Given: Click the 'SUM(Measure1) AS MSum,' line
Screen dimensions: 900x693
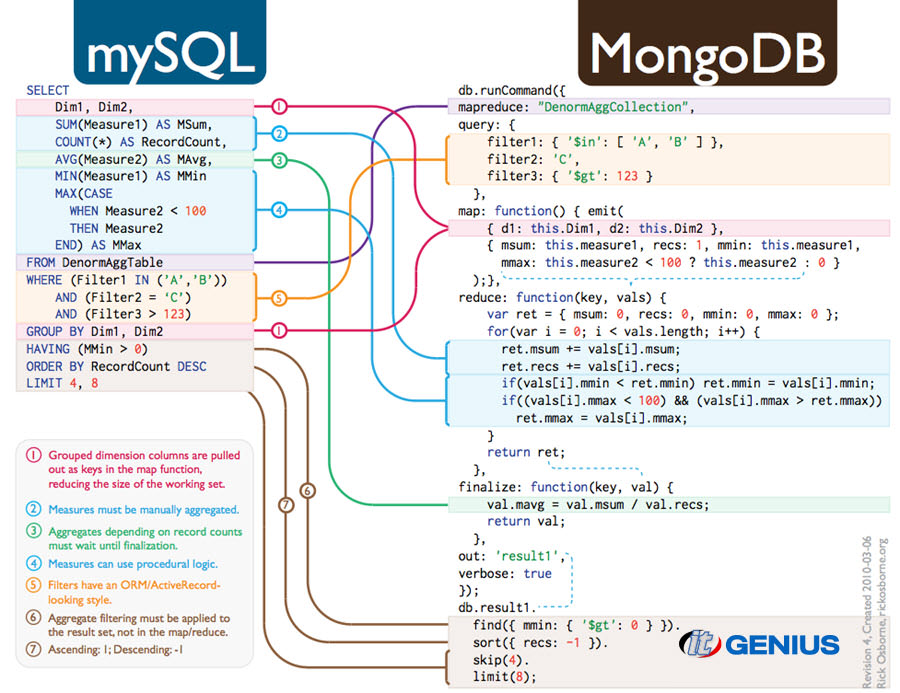Looking at the screenshot, I should pos(134,125).
